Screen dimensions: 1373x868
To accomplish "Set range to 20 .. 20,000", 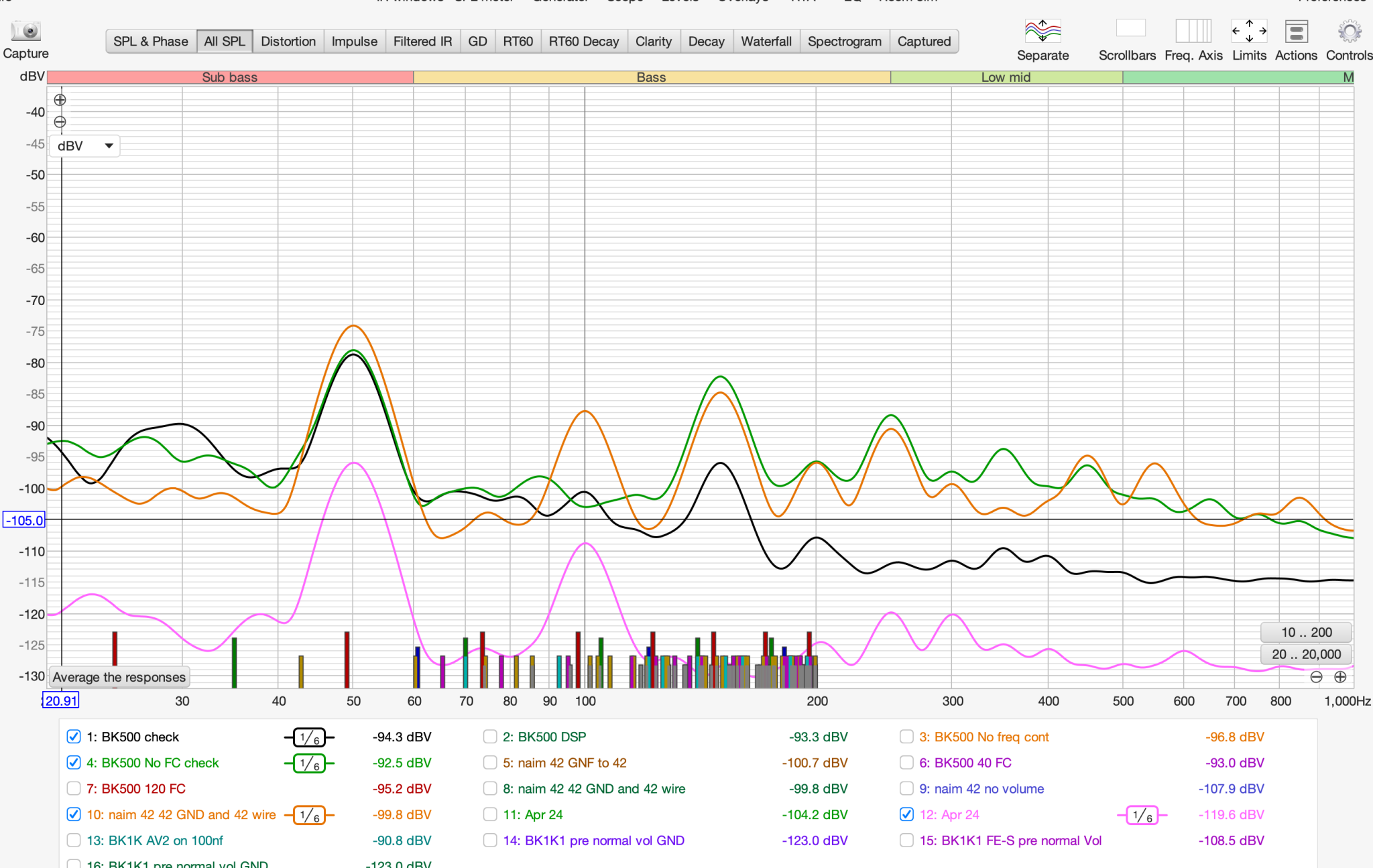I will [1306, 654].
